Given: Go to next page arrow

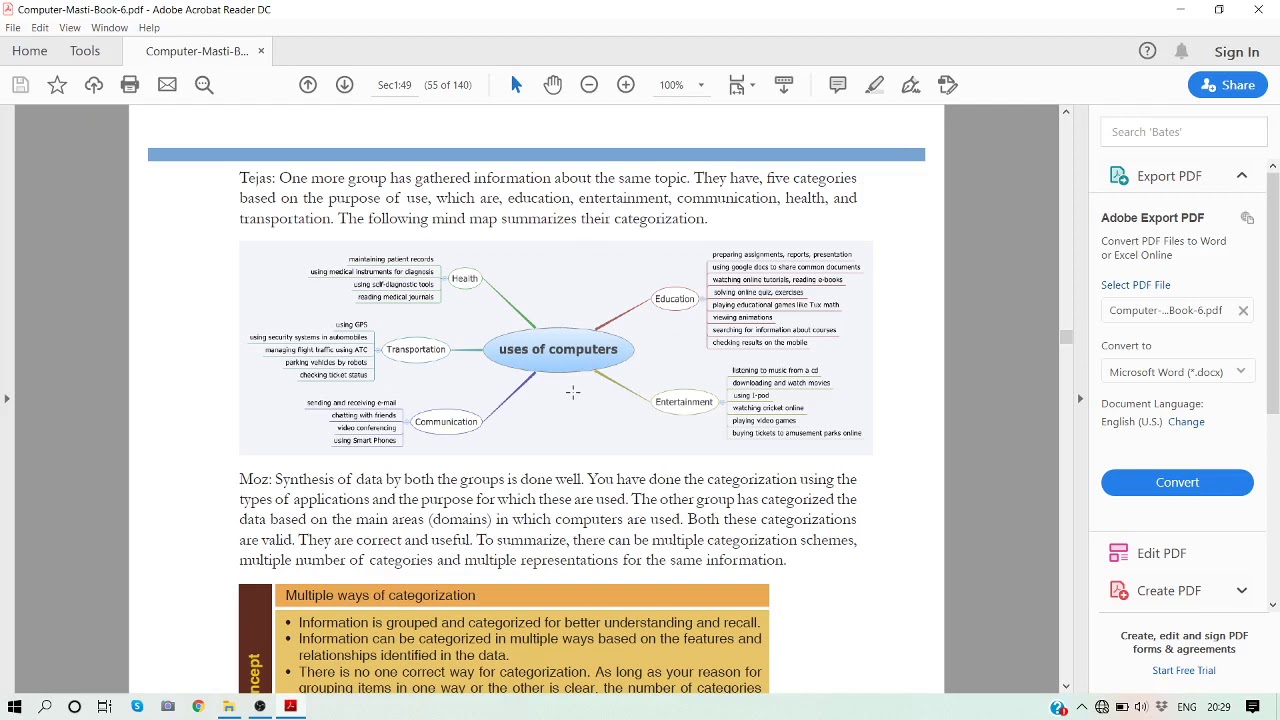Looking at the screenshot, I should pos(344,85).
